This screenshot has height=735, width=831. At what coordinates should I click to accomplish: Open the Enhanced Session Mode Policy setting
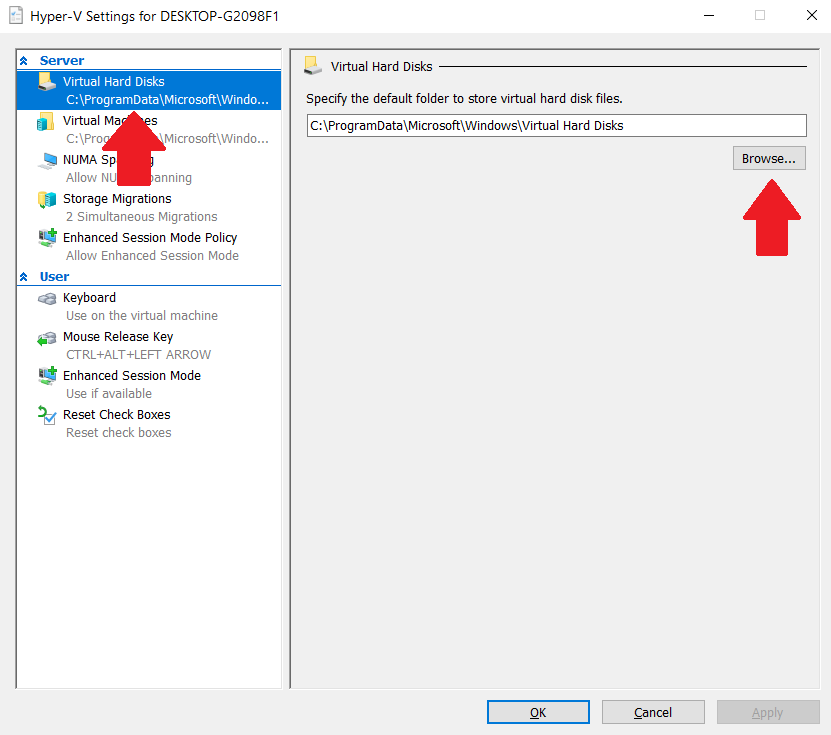149,246
